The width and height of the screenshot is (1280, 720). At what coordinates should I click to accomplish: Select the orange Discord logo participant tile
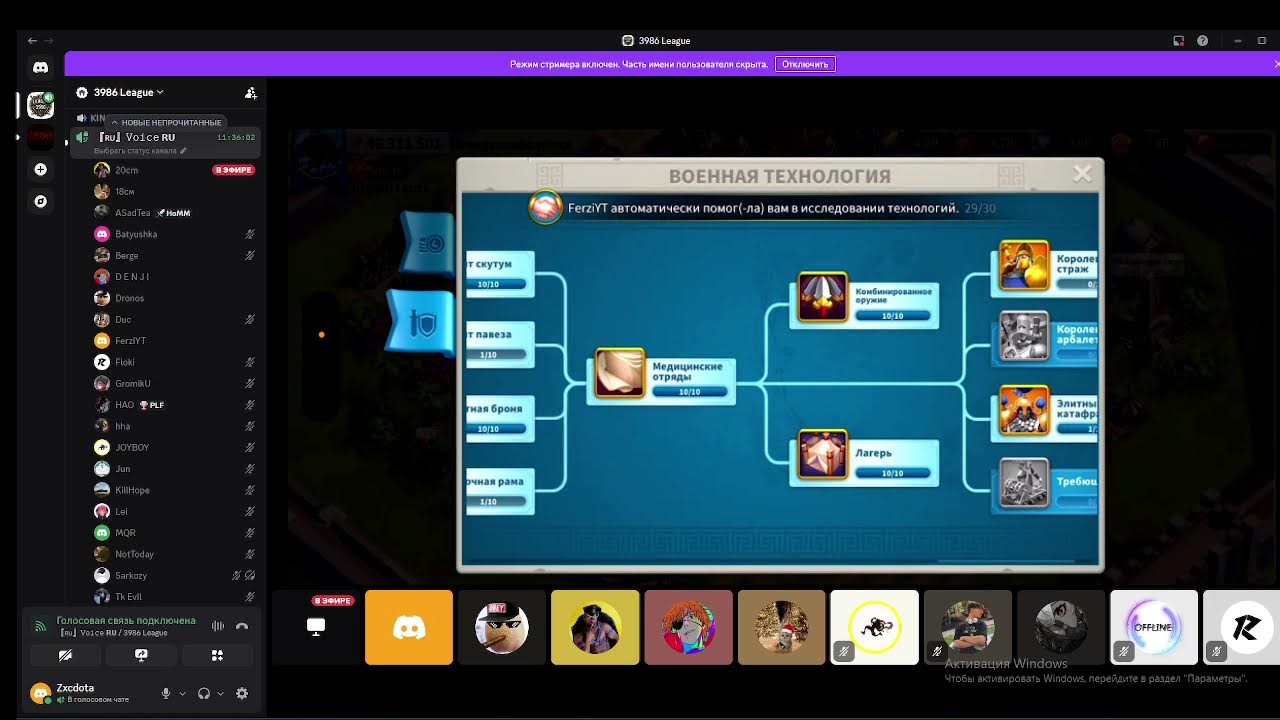tap(409, 627)
